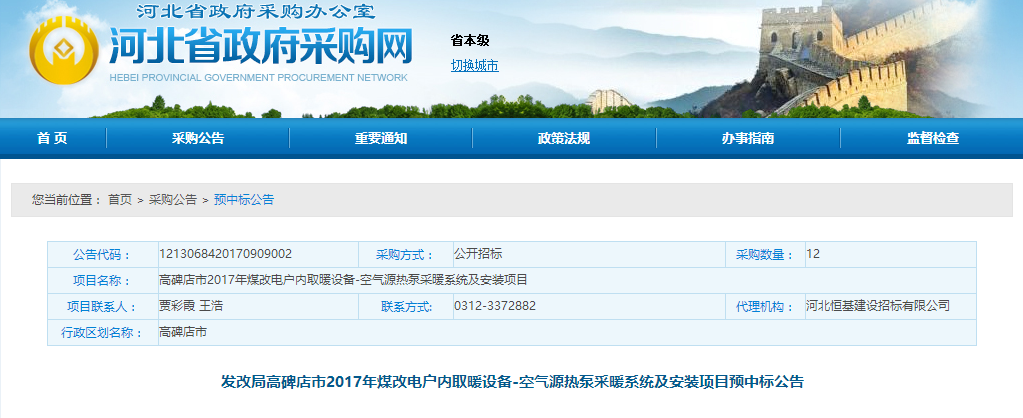This screenshot has width=1023, height=418.
Task: Go to the 重要通知 navigation item
Action: 381,138
